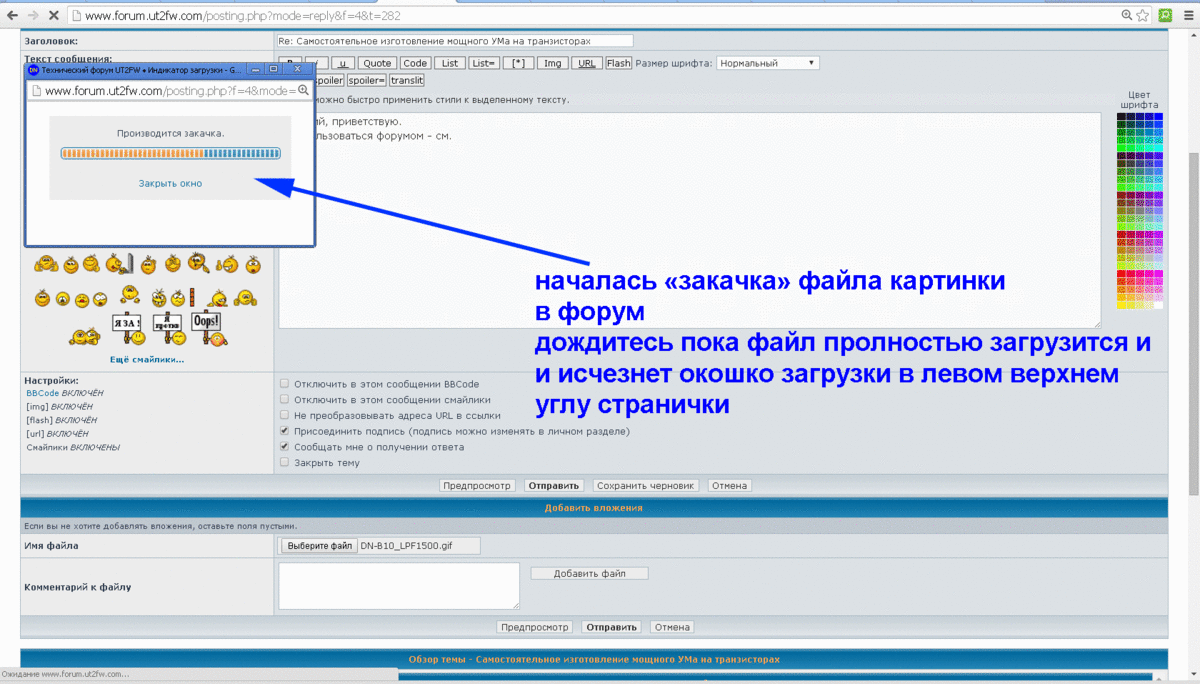The width and height of the screenshot is (1200, 684).
Task: Bookmark this page with the star icon
Action: click(1142, 16)
